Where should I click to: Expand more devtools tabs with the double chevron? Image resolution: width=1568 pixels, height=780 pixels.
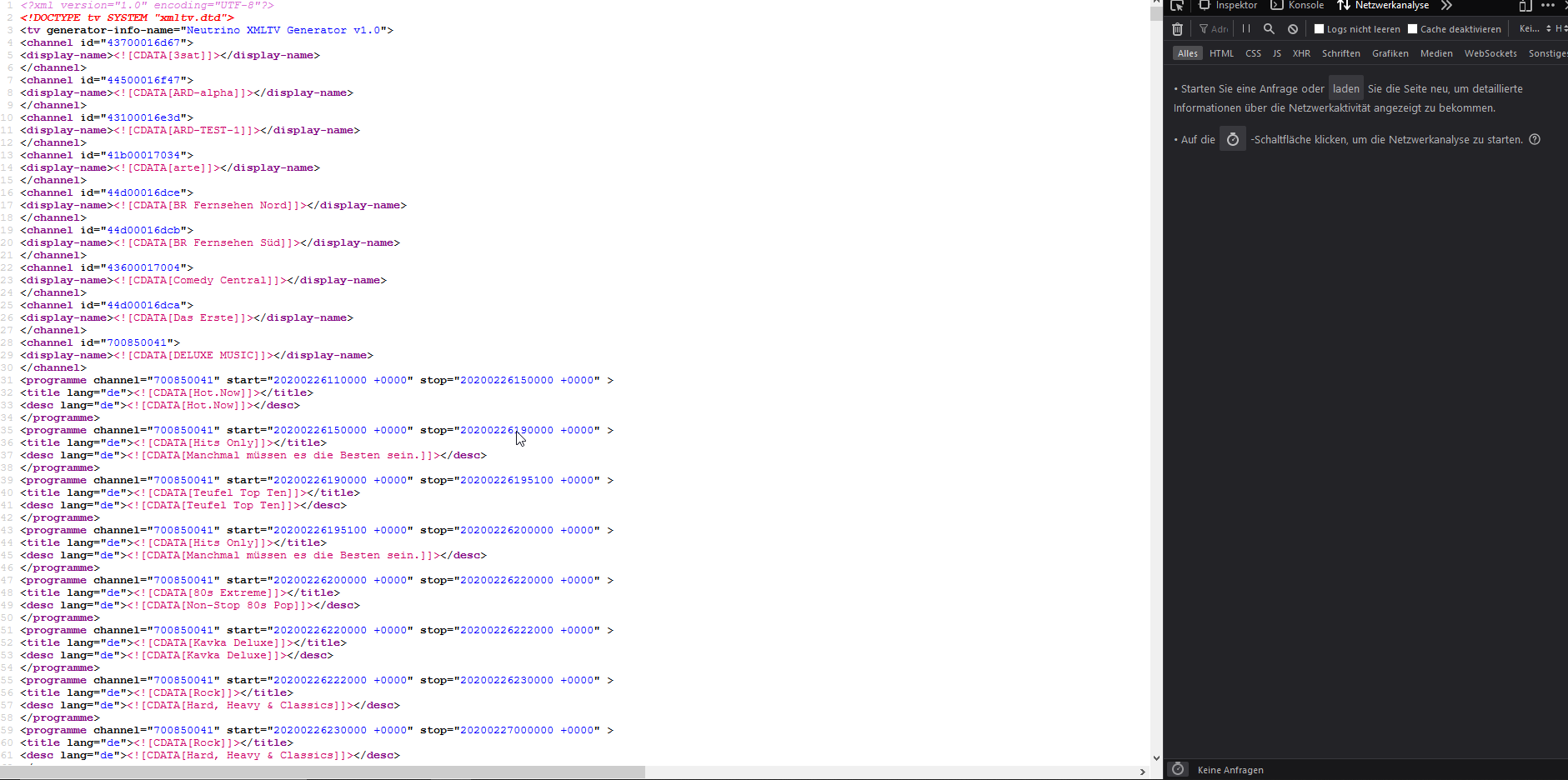[1446, 6]
